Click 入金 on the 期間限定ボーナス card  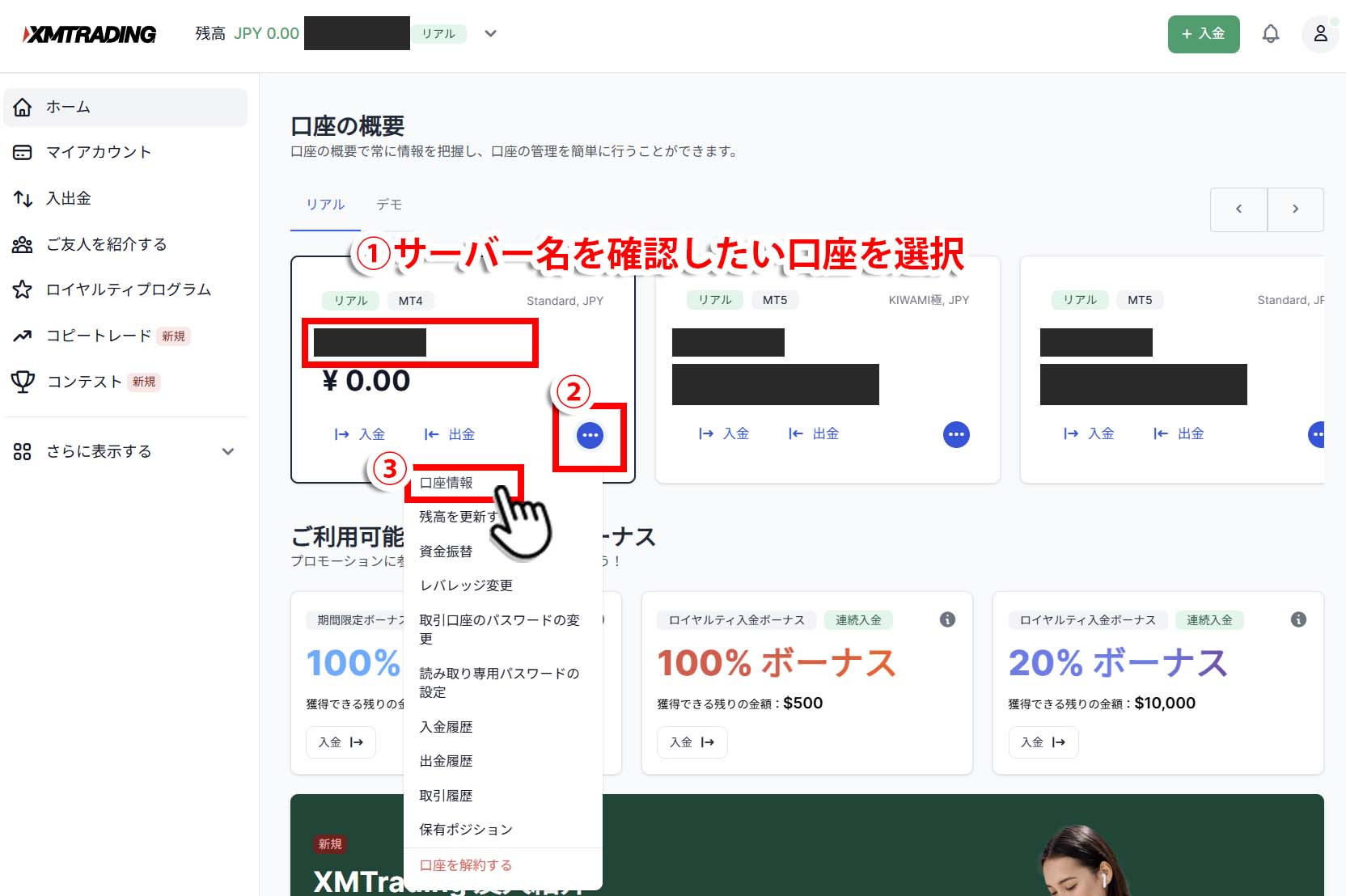tap(341, 742)
